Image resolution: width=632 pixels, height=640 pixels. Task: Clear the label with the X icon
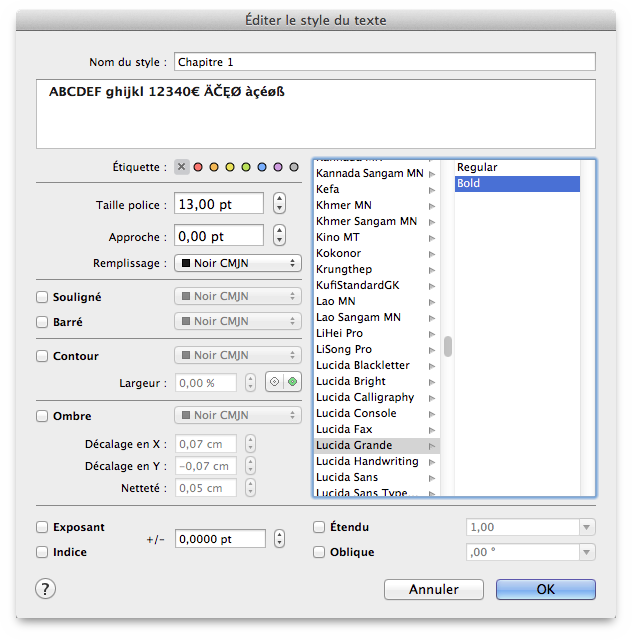[x=181, y=167]
